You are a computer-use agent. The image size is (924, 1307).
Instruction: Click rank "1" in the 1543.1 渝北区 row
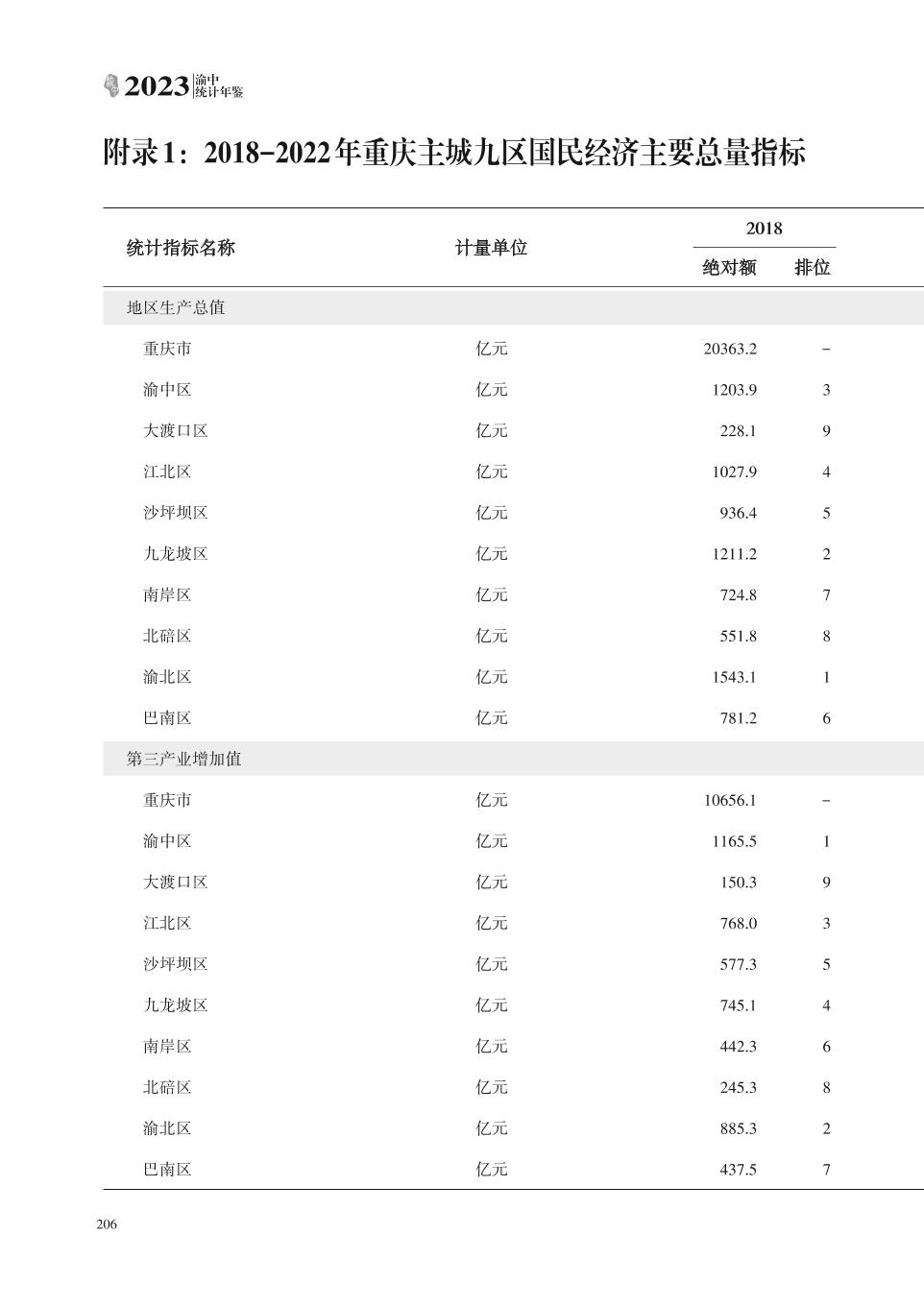pos(826,678)
